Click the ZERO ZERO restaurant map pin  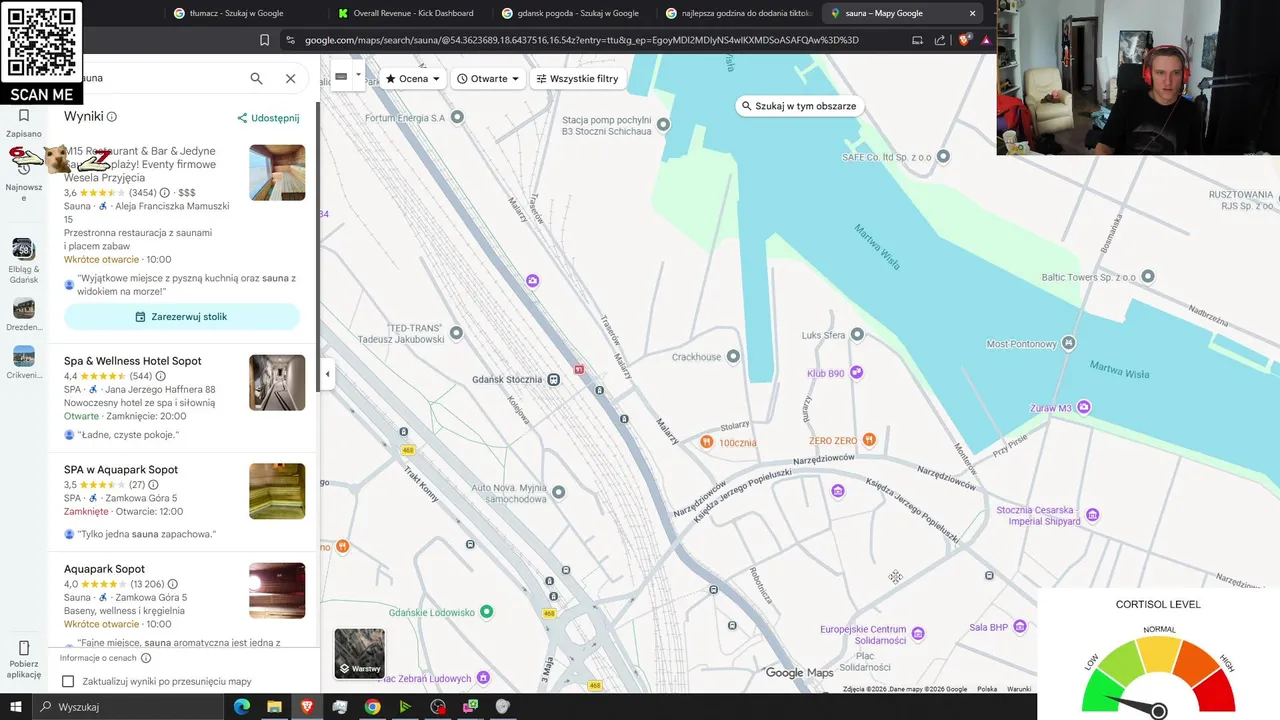click(869, 440)
